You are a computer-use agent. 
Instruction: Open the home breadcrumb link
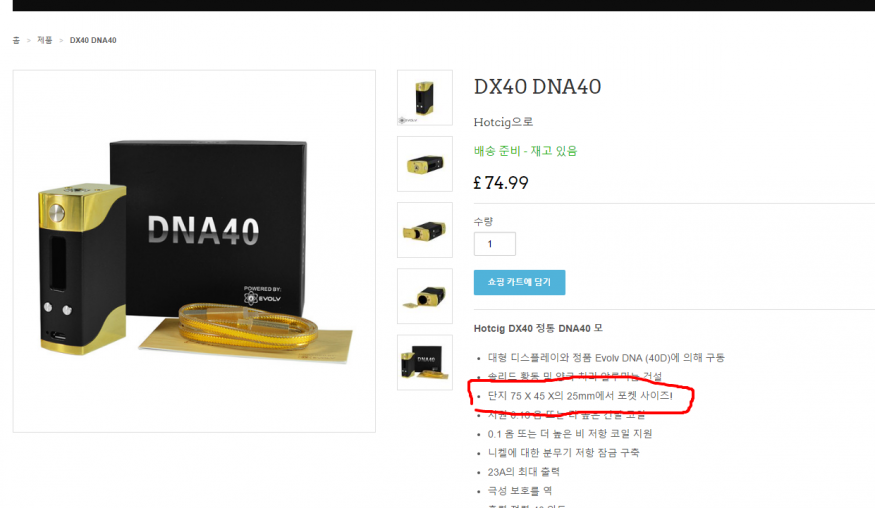pos(16,40)
